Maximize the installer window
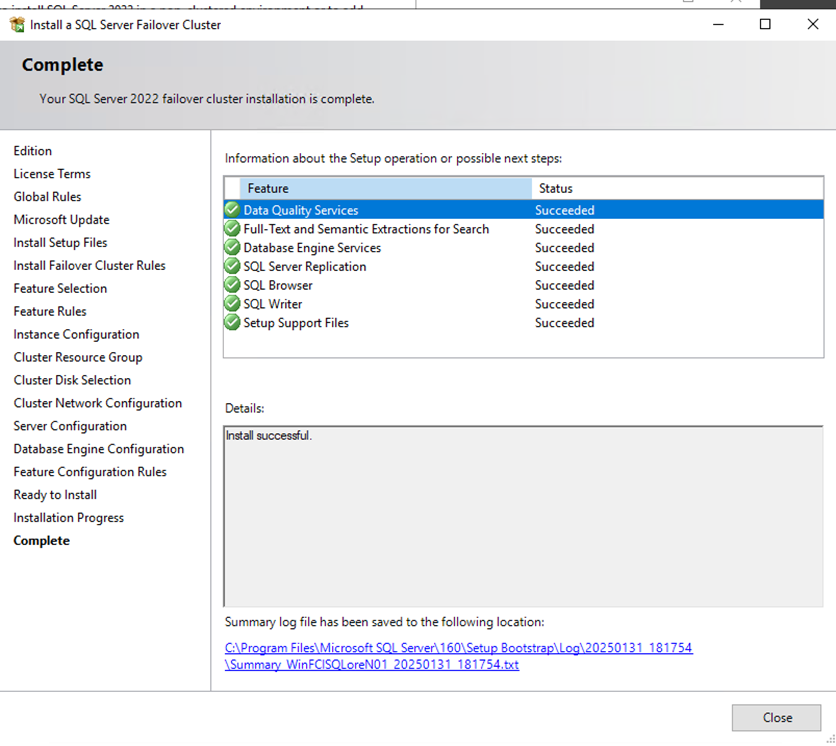836x746 pixels. tap(765, 24)
